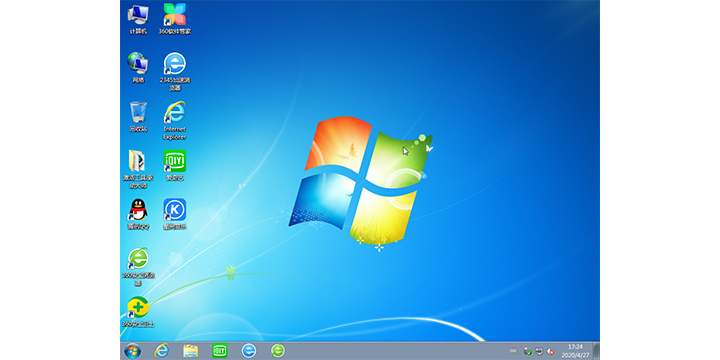Select the Network (网络) desktop icon
The height and width of the screenshot is (360, 720).
[x=138, y=68]
